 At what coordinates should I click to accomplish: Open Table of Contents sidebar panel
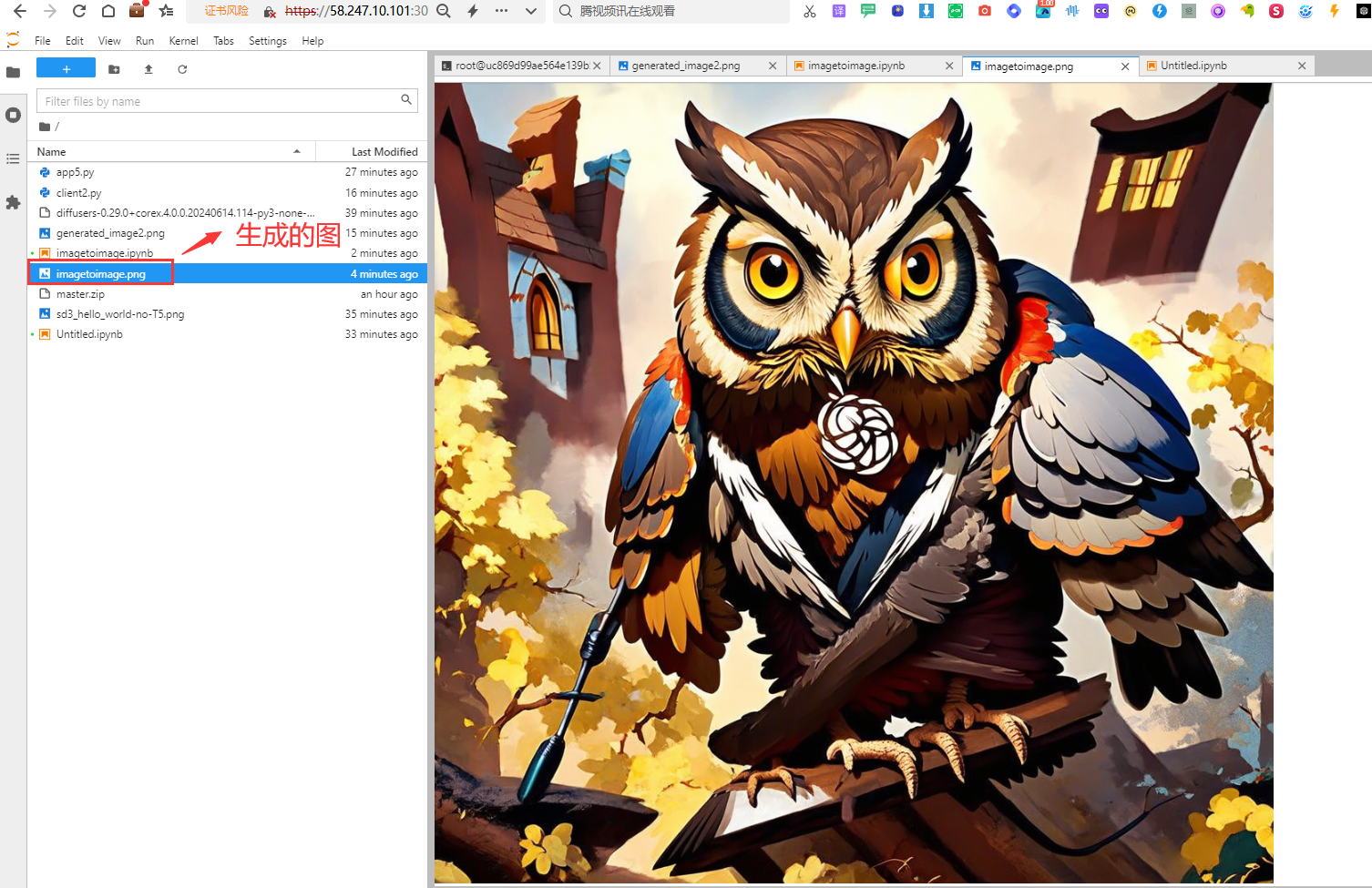[13, 158]
